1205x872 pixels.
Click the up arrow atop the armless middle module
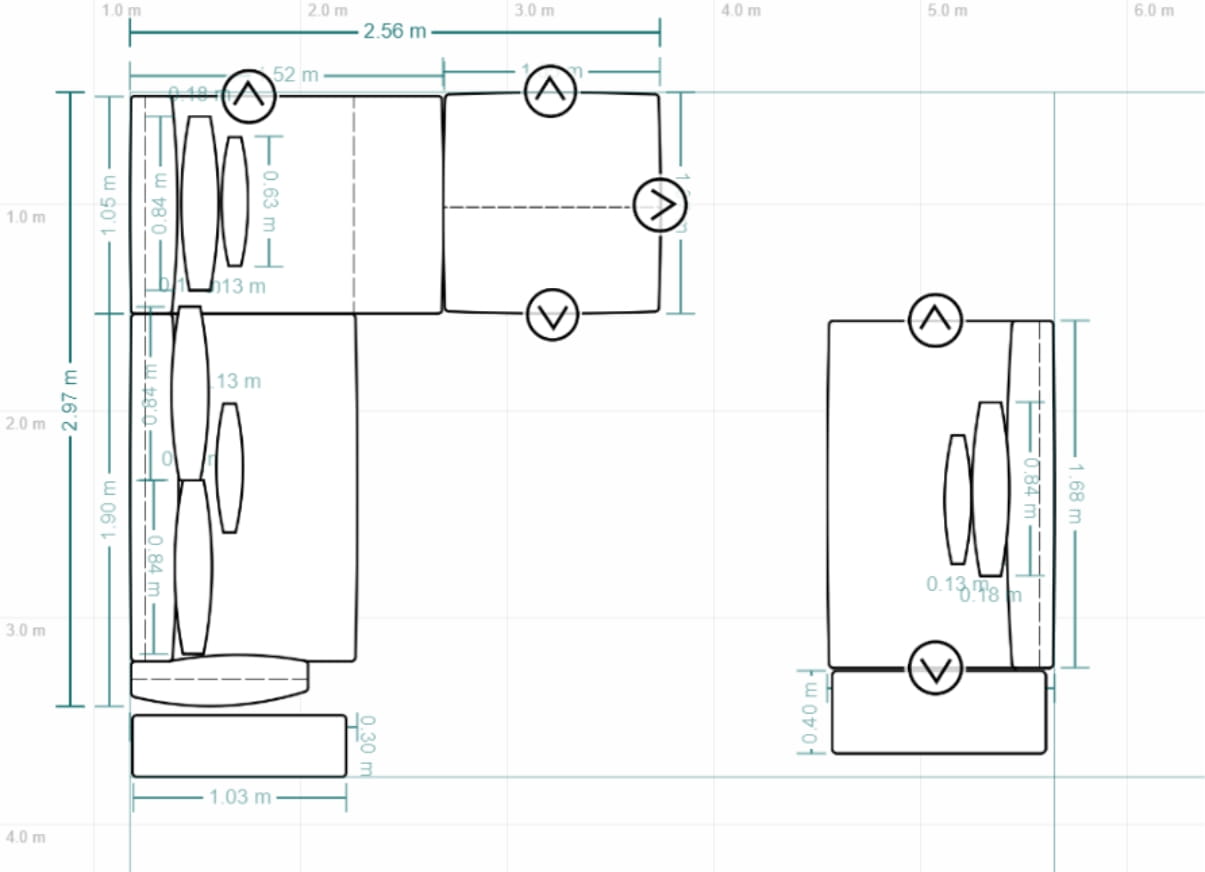pyautogui.click(x=549, y=91)
